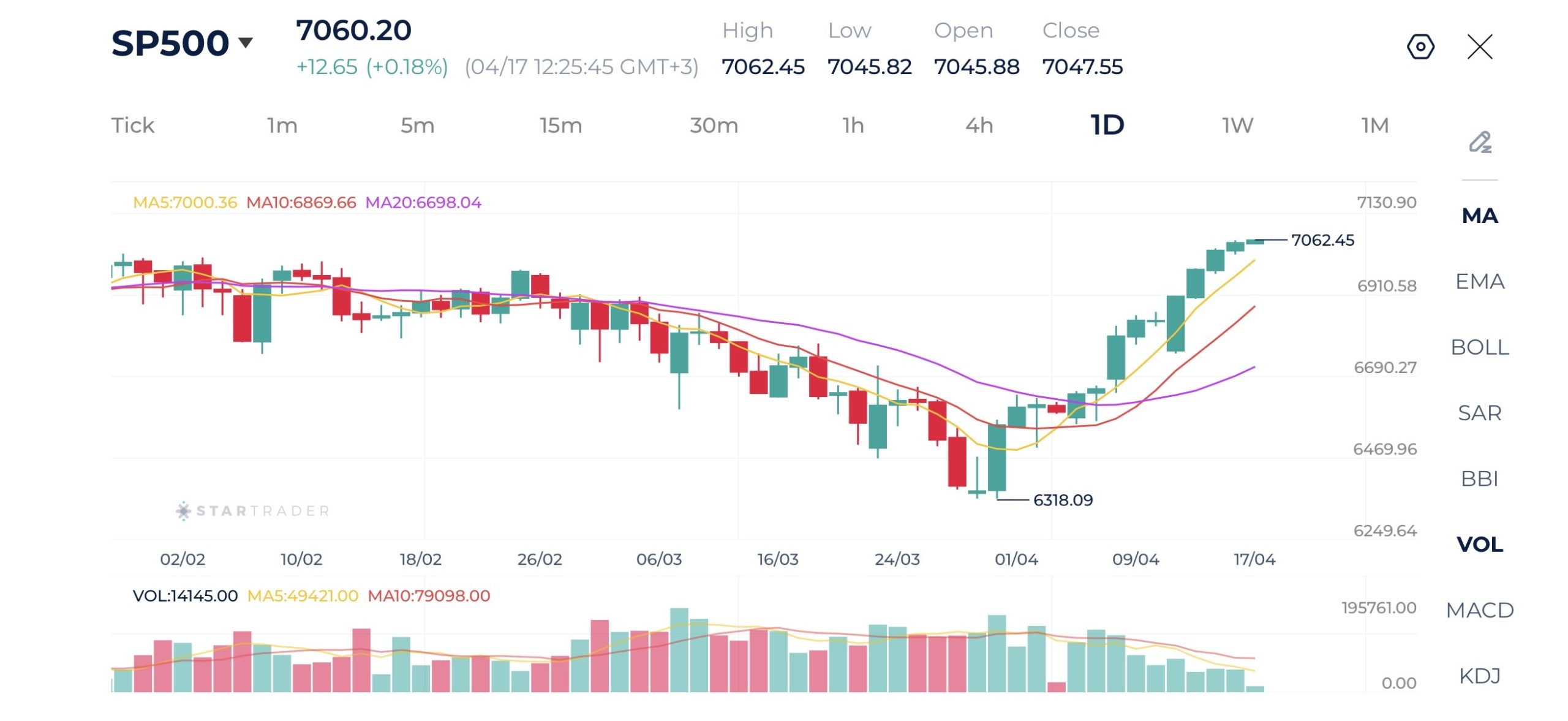The image size is (1568, 721).
Task: Switch to the Tick timeframe
Action: 132,126
